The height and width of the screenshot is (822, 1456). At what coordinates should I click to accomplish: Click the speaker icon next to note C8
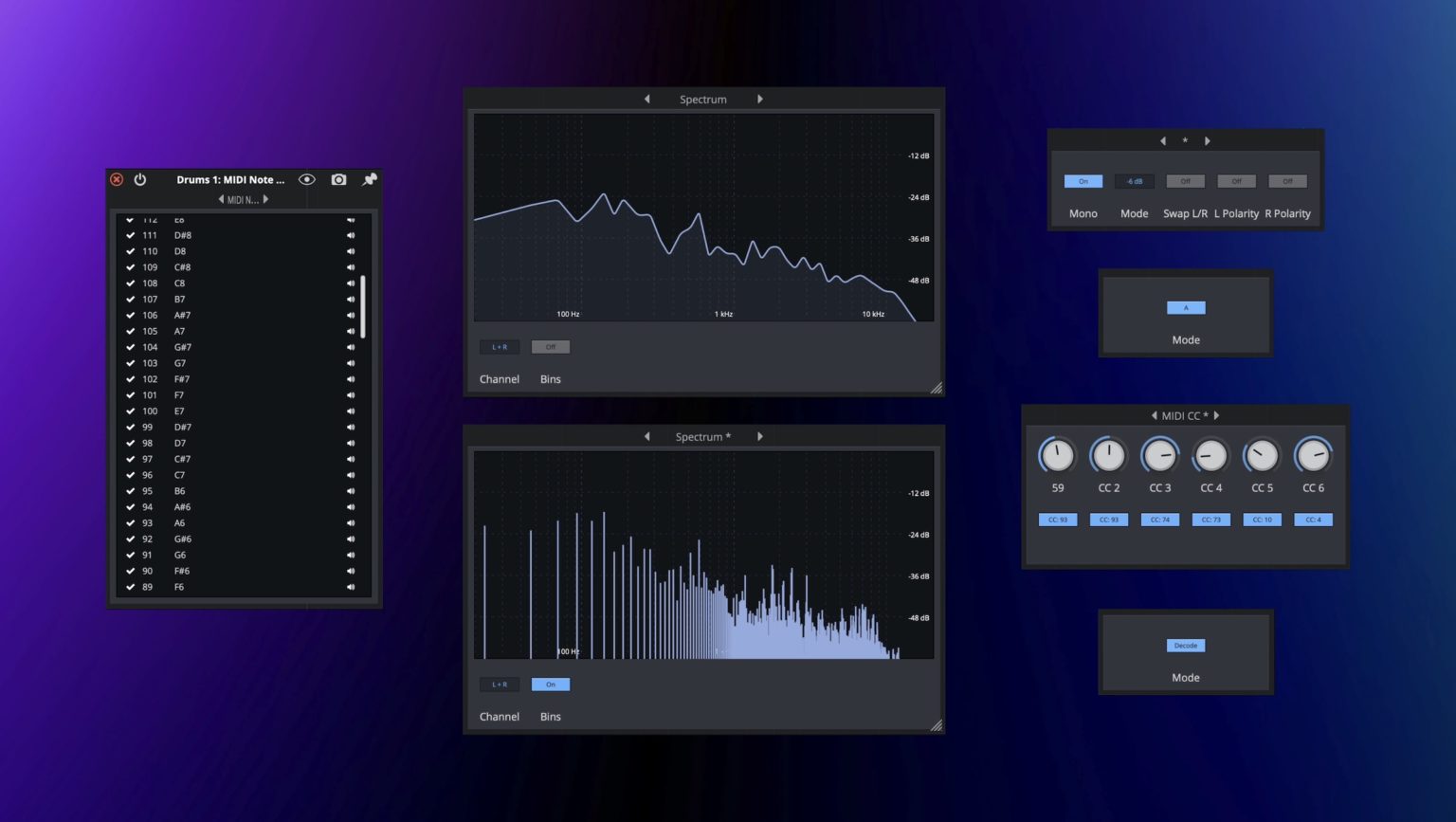pyautogui.click(x=350, y=283)
